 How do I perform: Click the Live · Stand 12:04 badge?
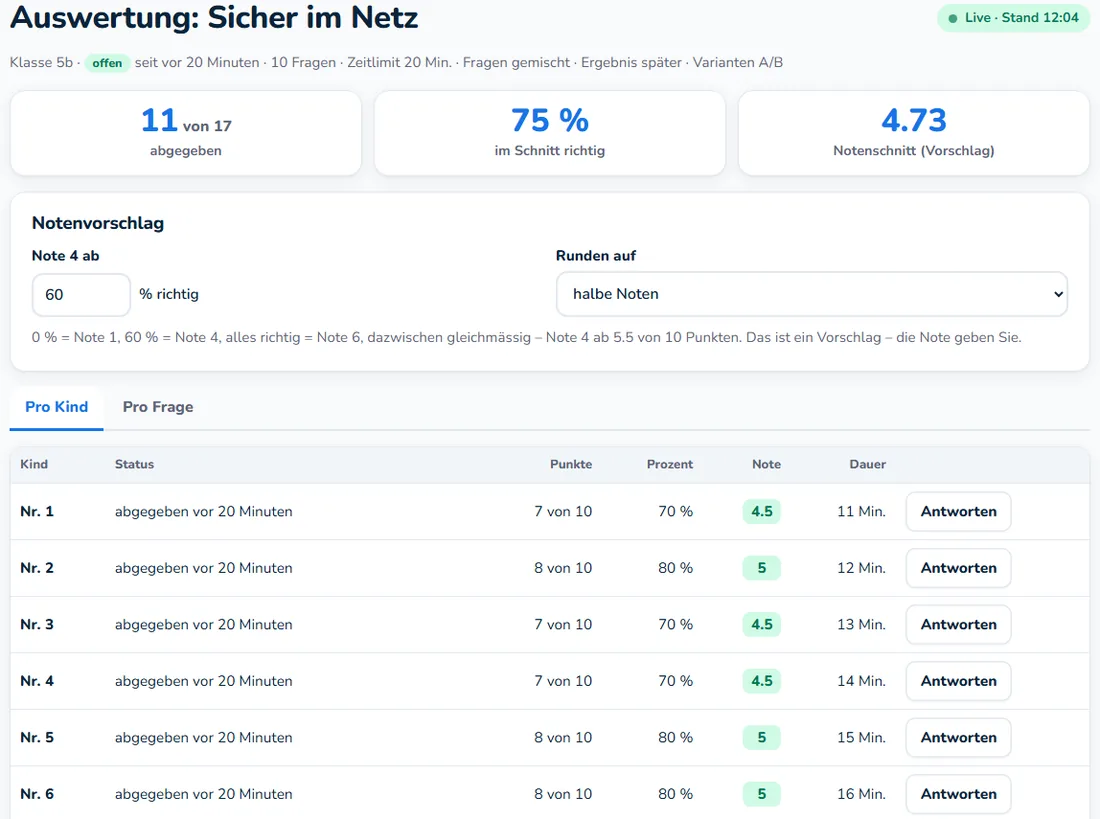(x=1013, y=18)
